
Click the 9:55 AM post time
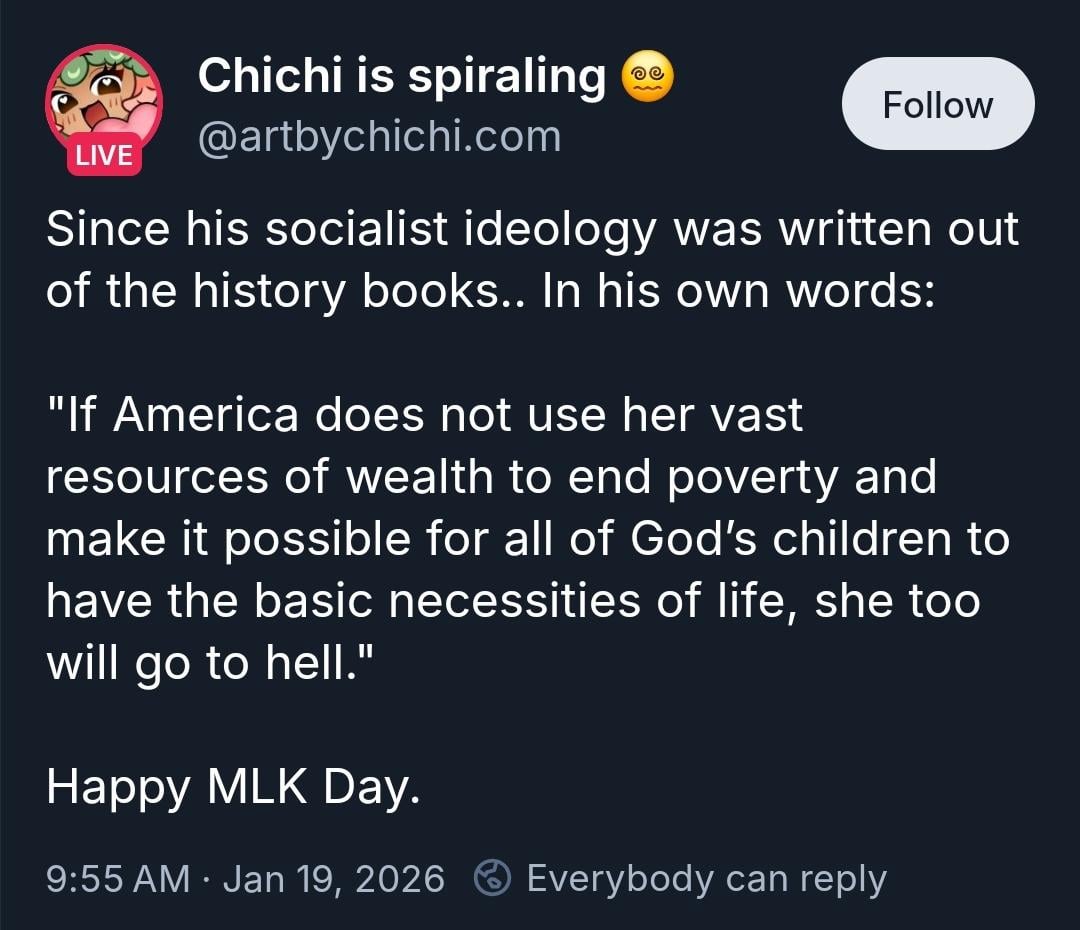[x=118, y=879]
